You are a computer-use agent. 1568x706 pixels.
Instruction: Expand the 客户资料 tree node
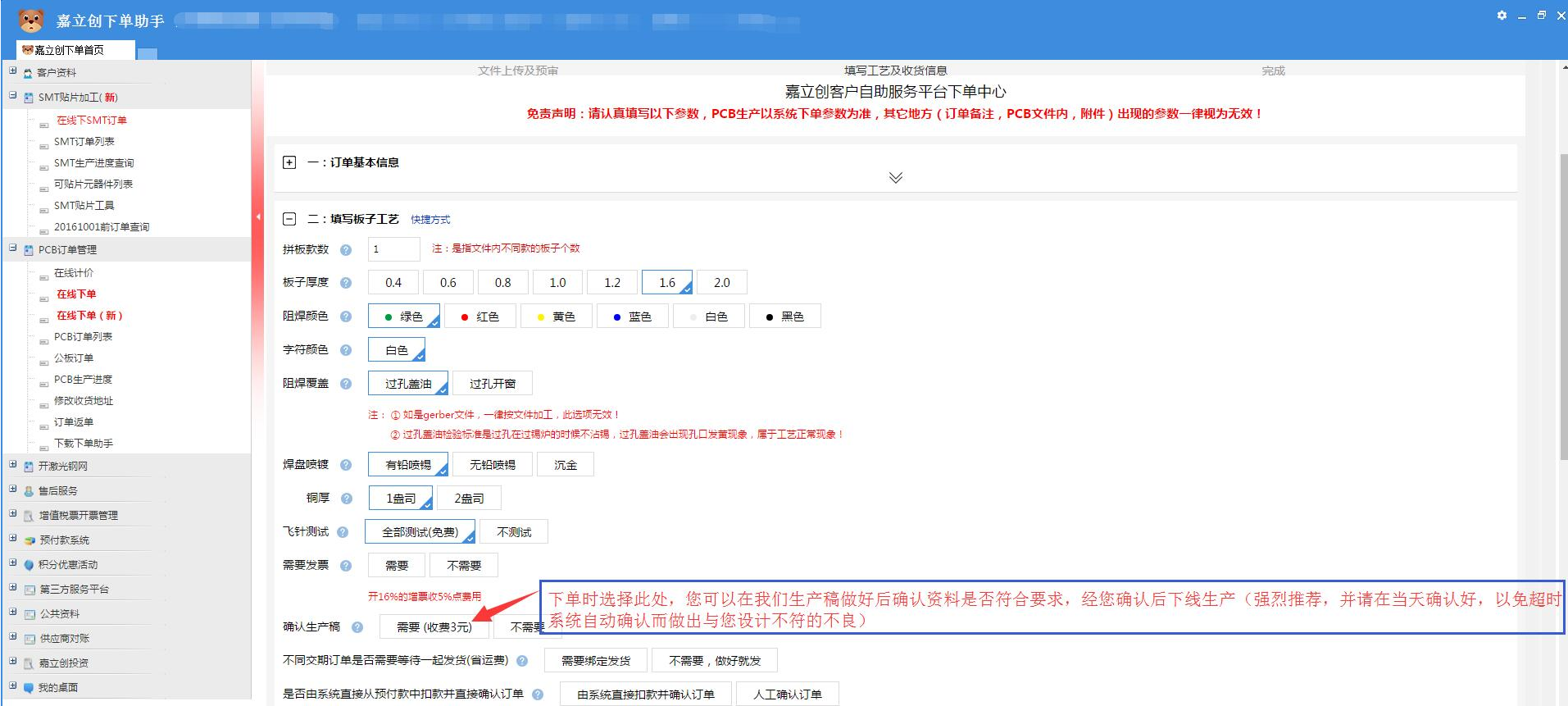pos(12,71)
